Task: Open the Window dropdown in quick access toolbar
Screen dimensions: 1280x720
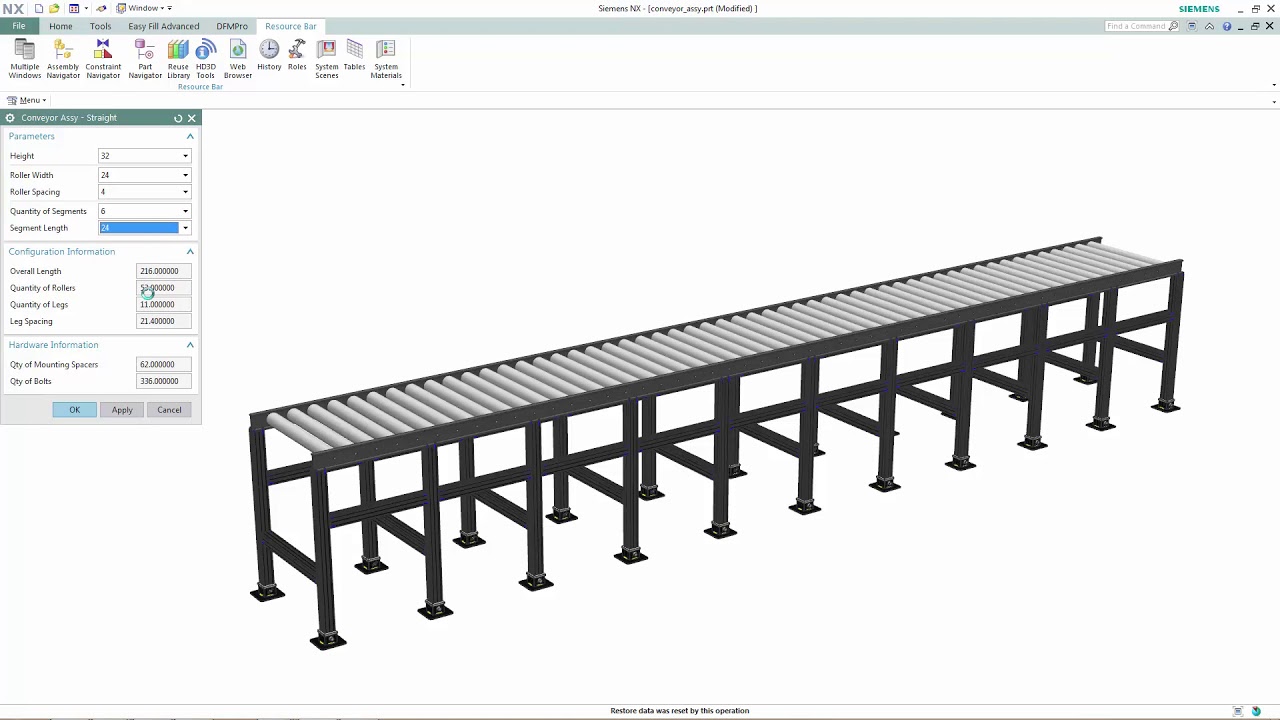Action: click(142, 8)
